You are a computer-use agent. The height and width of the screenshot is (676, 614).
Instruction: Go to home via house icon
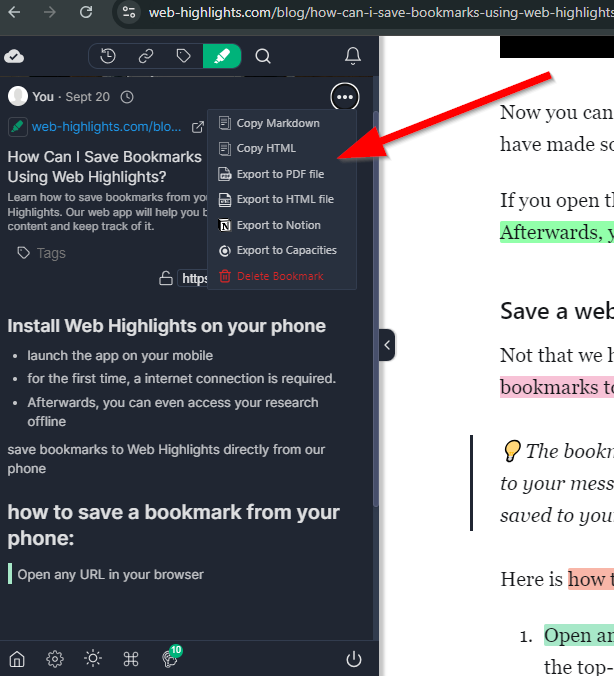tap(17, 659)
